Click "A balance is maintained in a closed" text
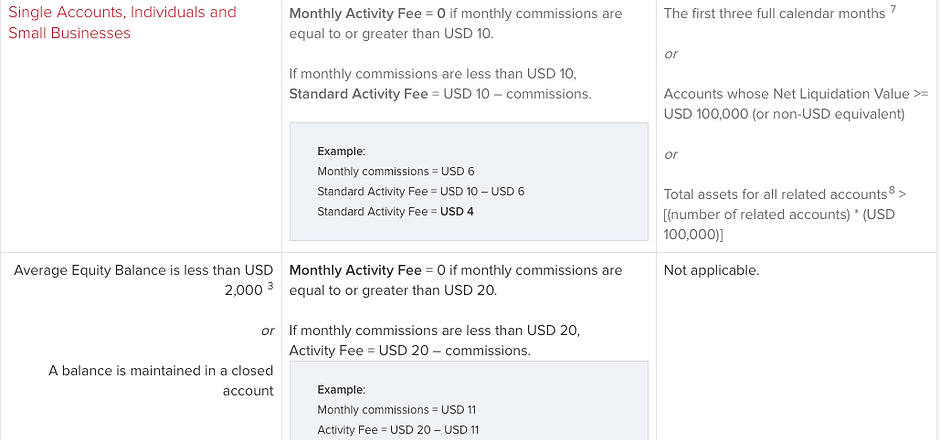 click(161, 370)
